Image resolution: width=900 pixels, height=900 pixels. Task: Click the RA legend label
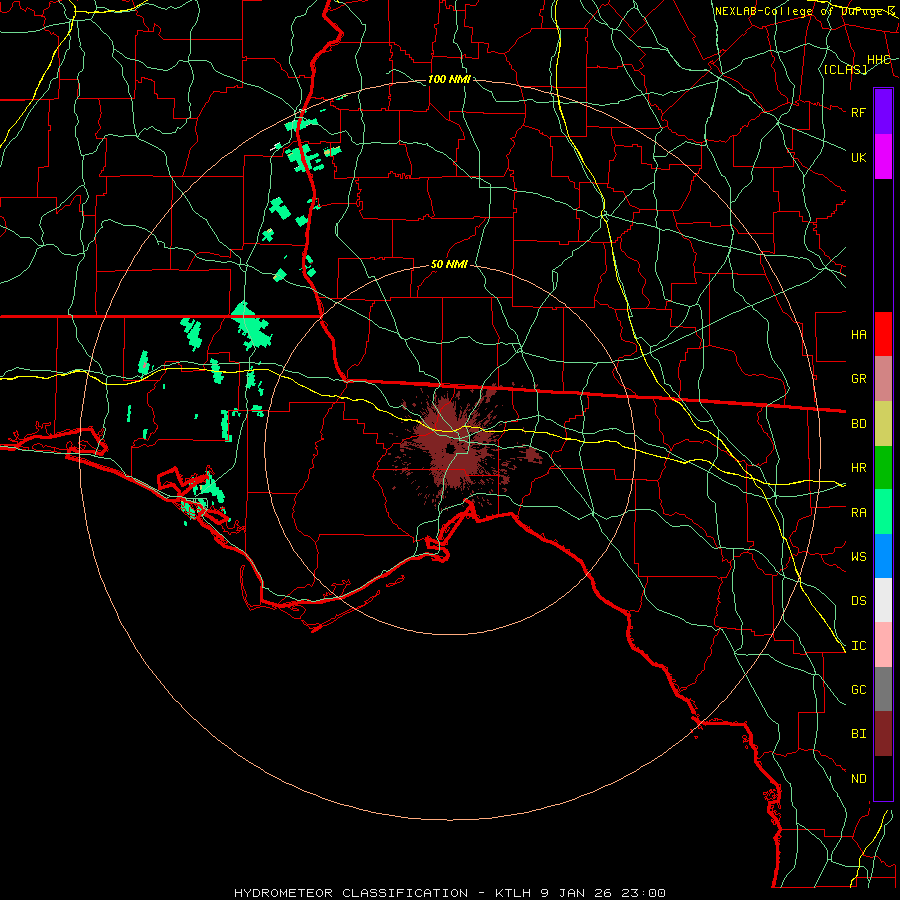point(859,513)
